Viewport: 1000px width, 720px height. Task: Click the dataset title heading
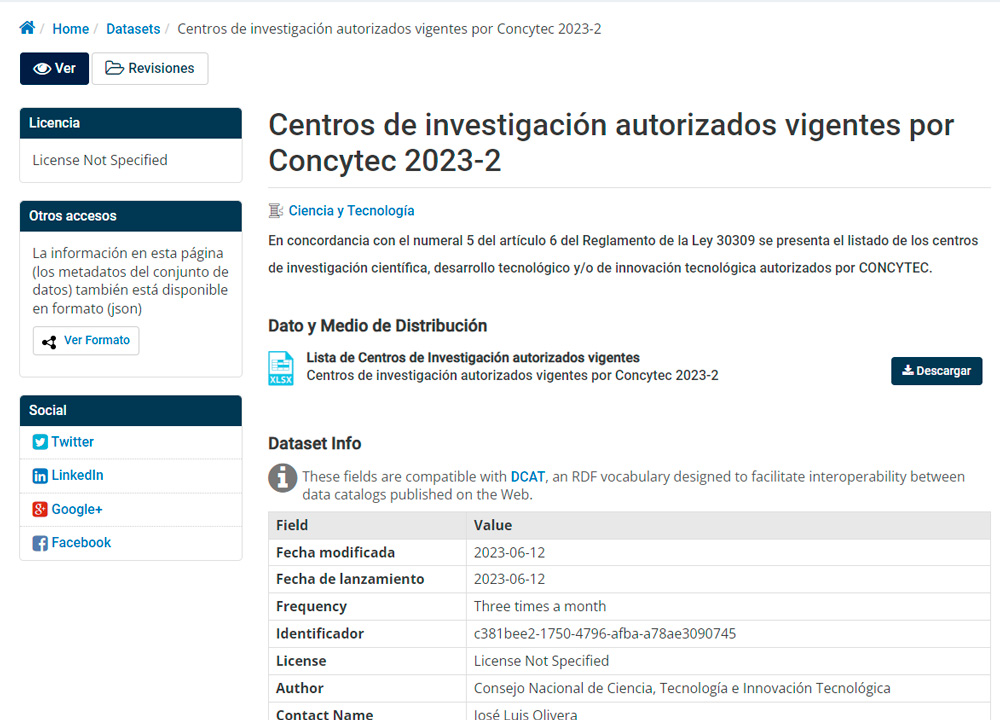(610, 142)
